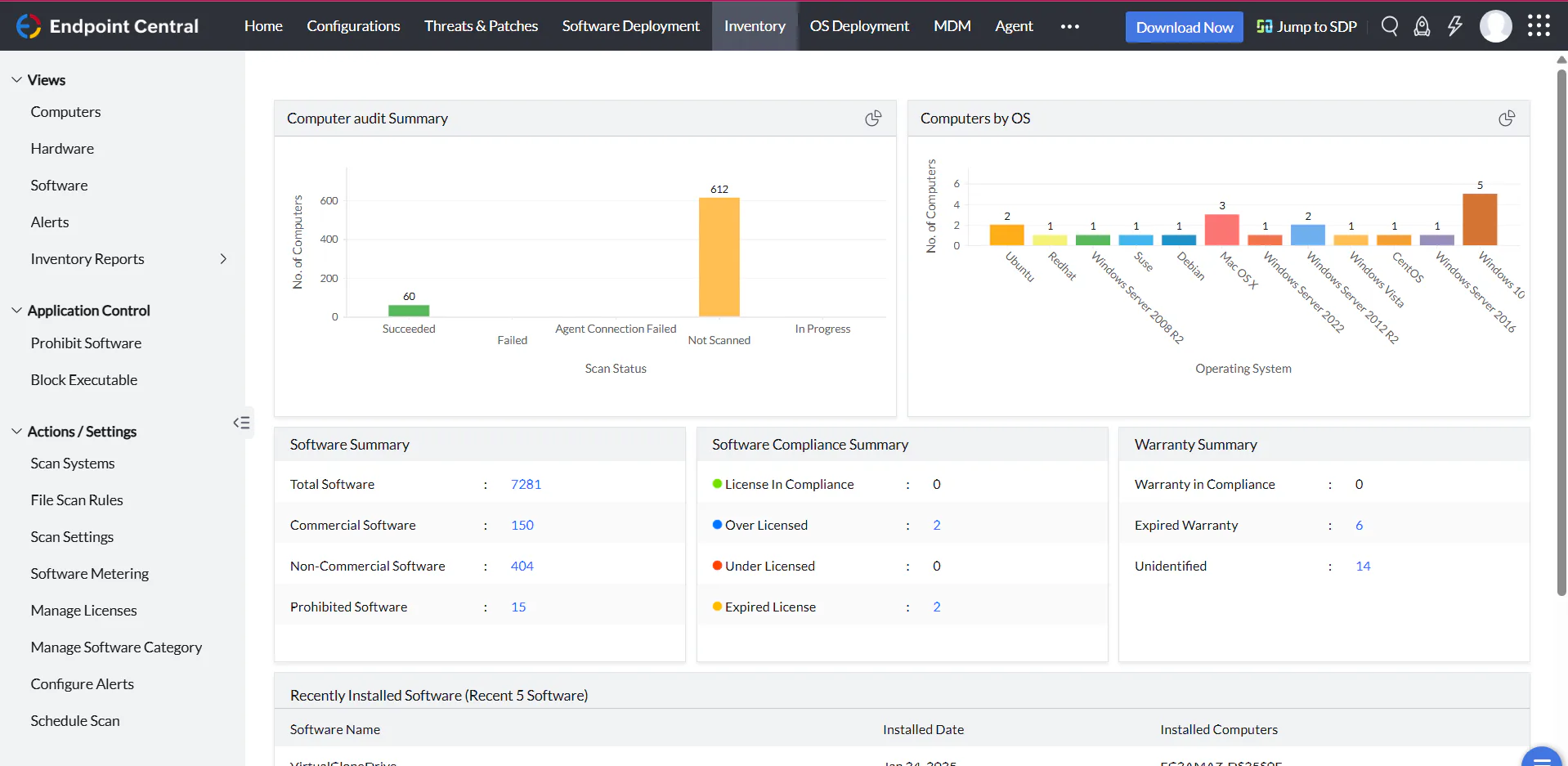Click the lightning bolt quick actions icon

[x=1455, y=26]
